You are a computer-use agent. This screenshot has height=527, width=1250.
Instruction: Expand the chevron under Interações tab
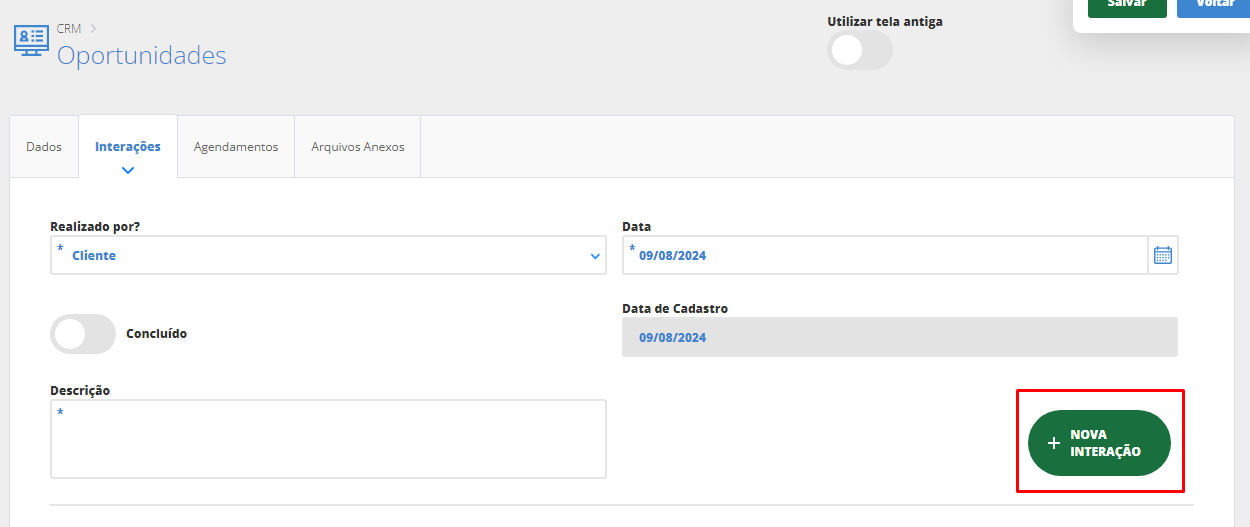pyautogui.click(x=127, y=170)
